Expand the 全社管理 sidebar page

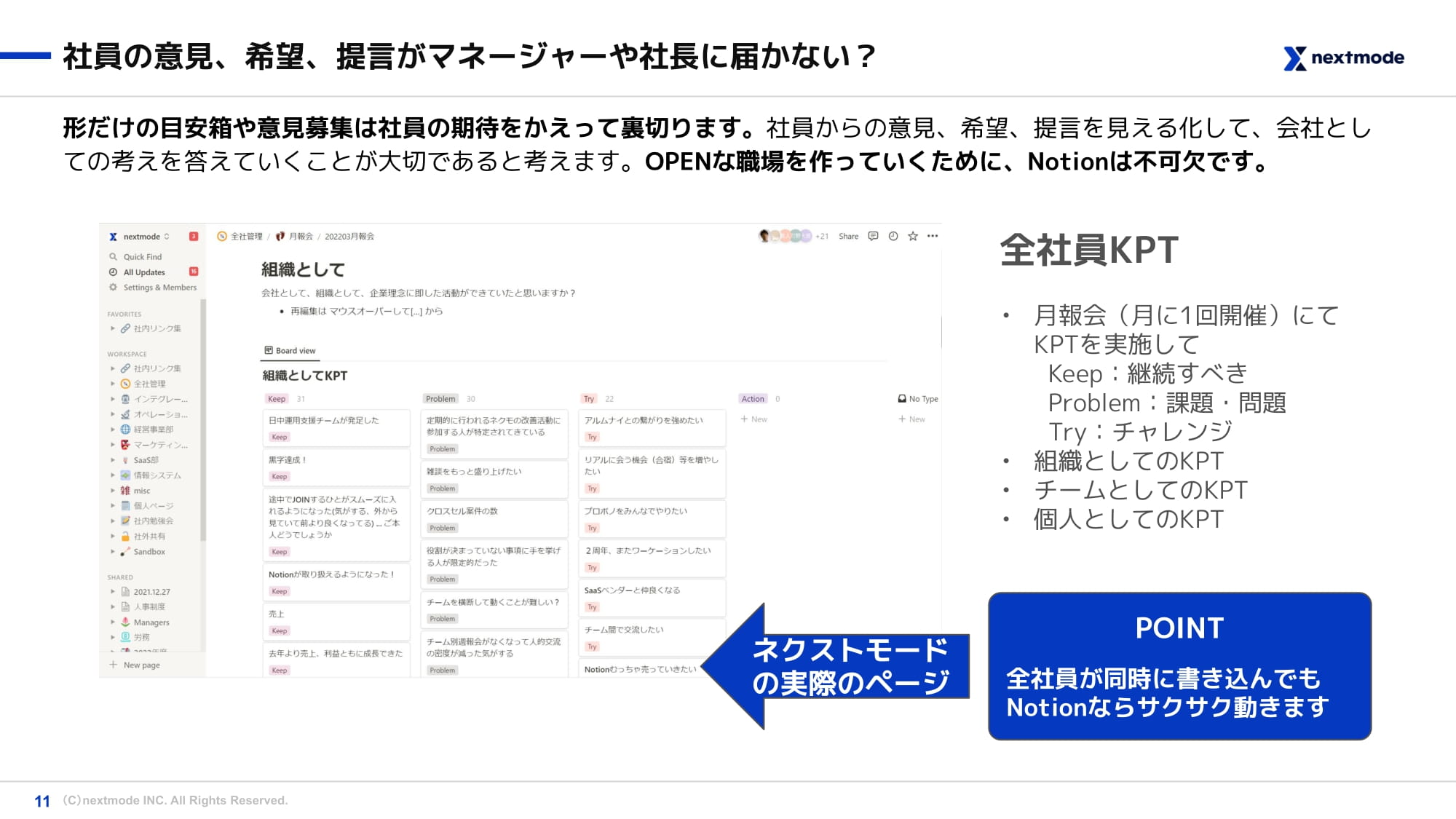click(x=113, y=384)
